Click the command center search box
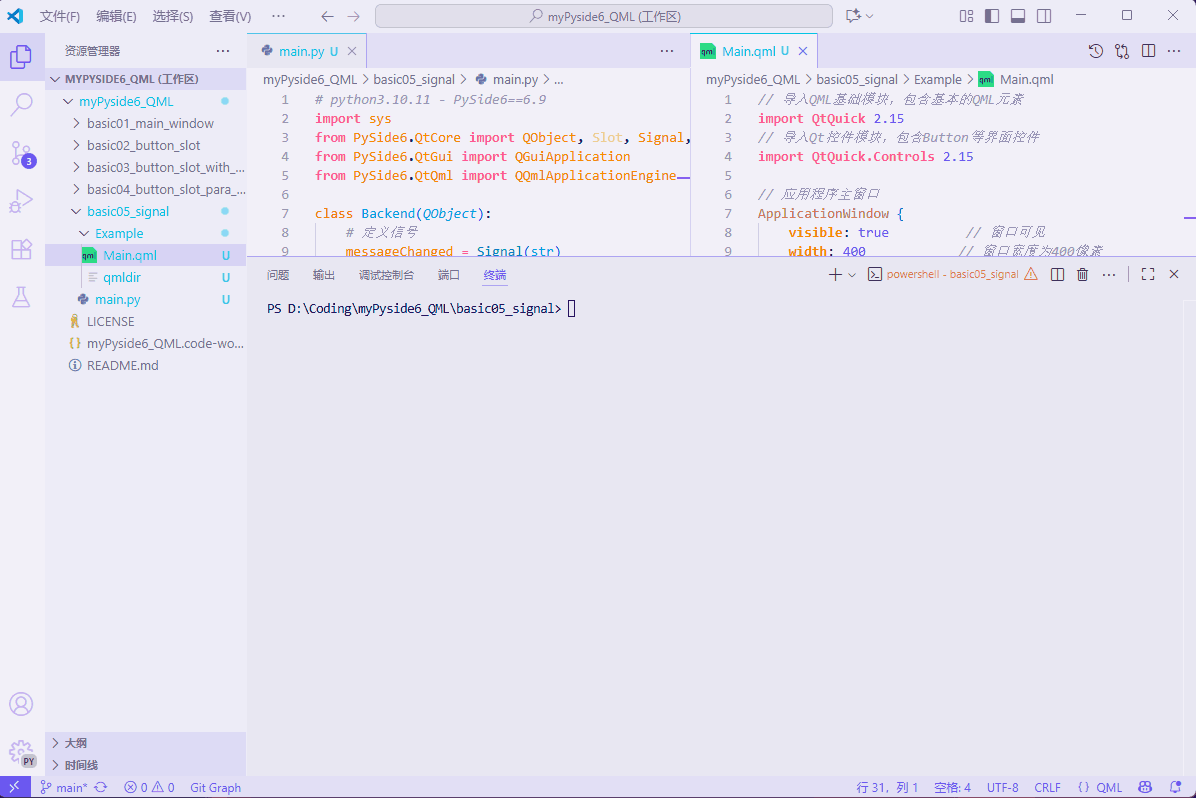The height and width of the screenshot is (798, 1196). tap(603, 16)
